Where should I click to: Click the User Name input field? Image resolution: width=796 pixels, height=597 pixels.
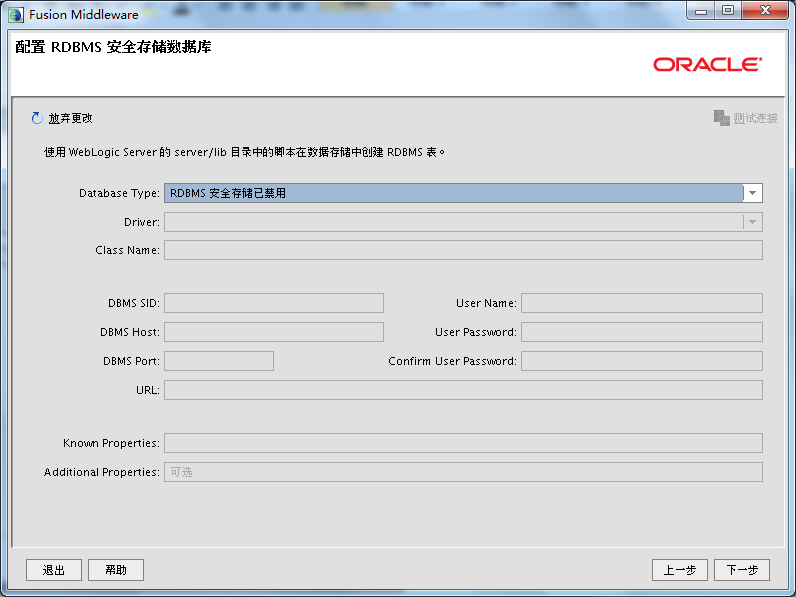click(x=642, y=303)
